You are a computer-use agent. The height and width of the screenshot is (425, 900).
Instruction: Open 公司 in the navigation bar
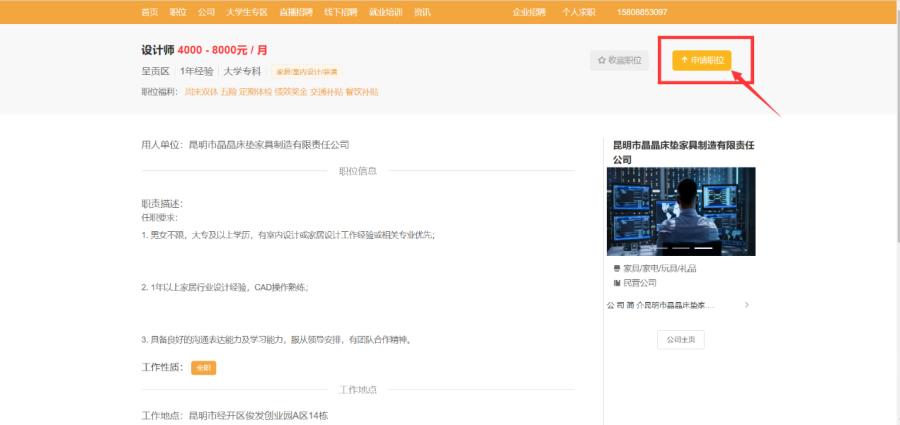tap(206, 12)
